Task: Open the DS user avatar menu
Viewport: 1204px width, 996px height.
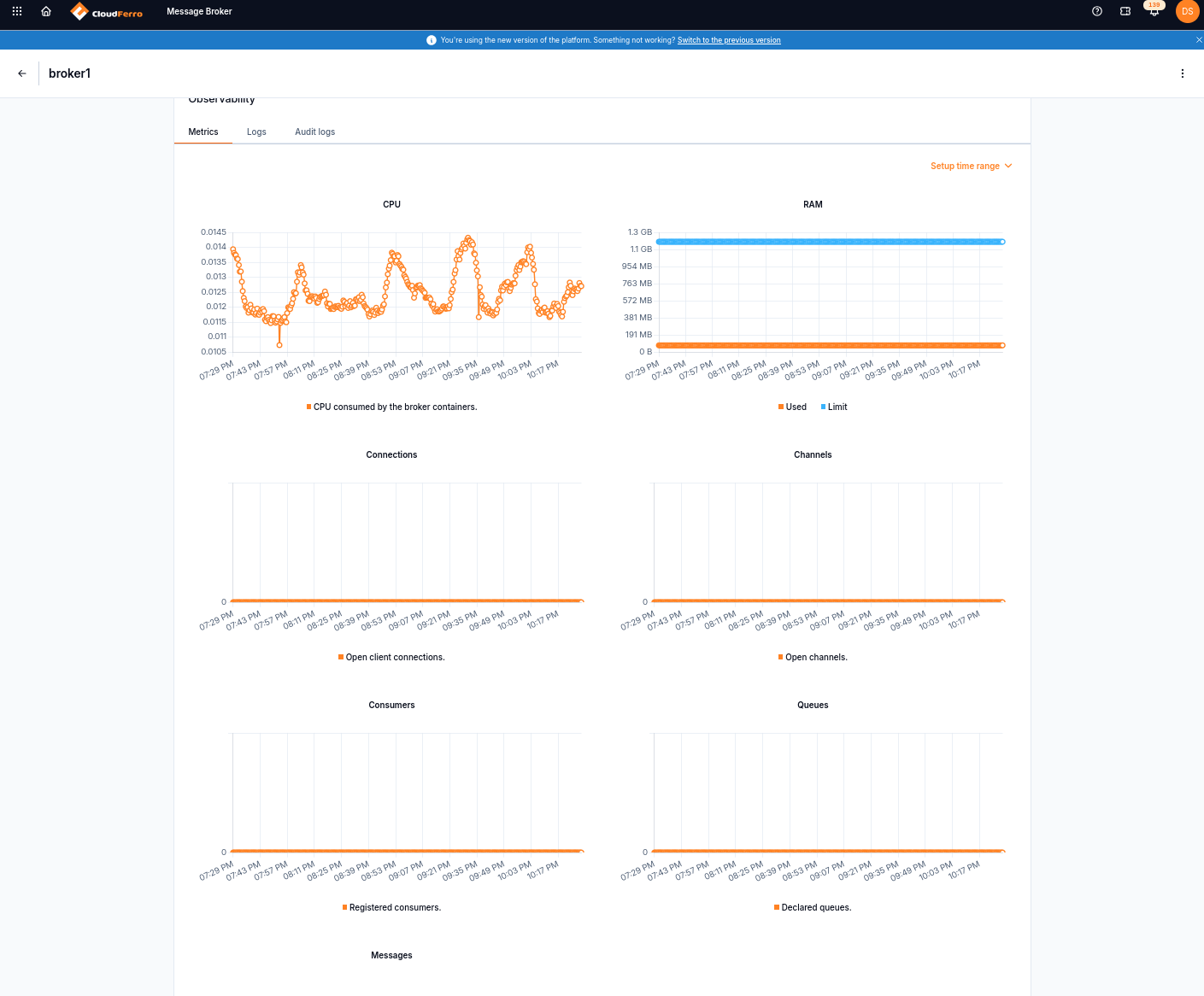Action: [x=1187, y=11]
